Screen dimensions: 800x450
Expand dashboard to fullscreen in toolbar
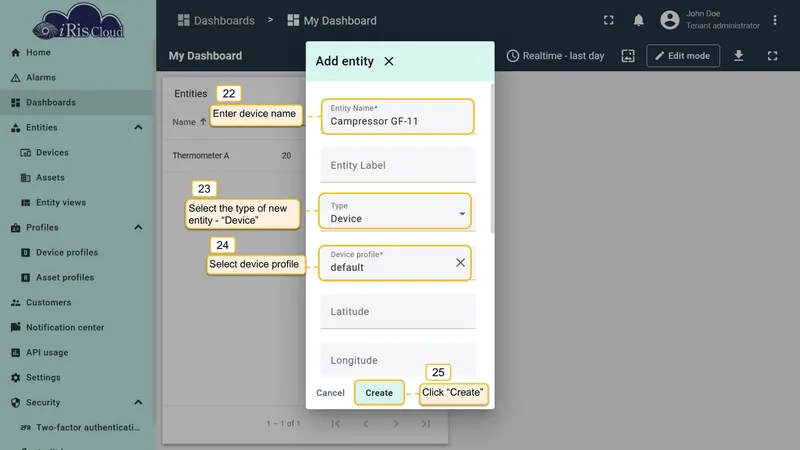(x=772, y=56)
